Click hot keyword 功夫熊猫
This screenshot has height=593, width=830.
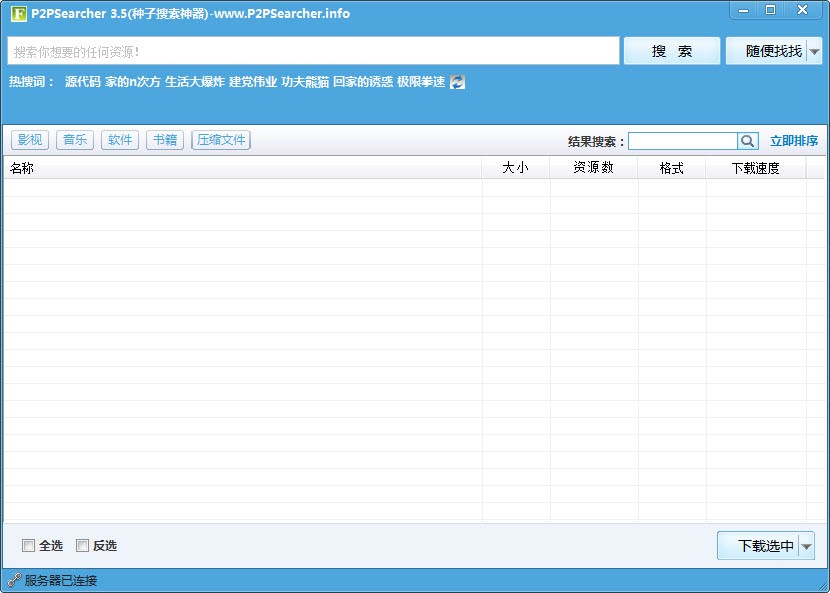pos(305,82)
